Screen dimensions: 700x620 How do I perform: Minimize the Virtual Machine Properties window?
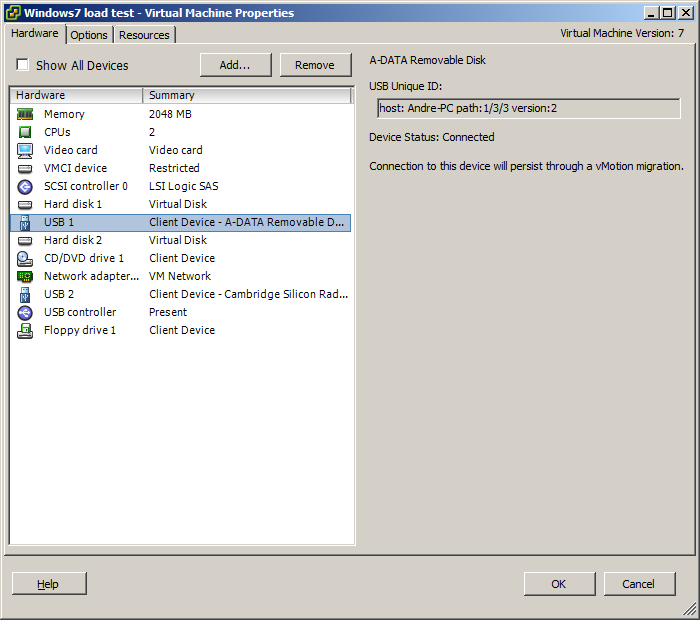coord(651,13)
